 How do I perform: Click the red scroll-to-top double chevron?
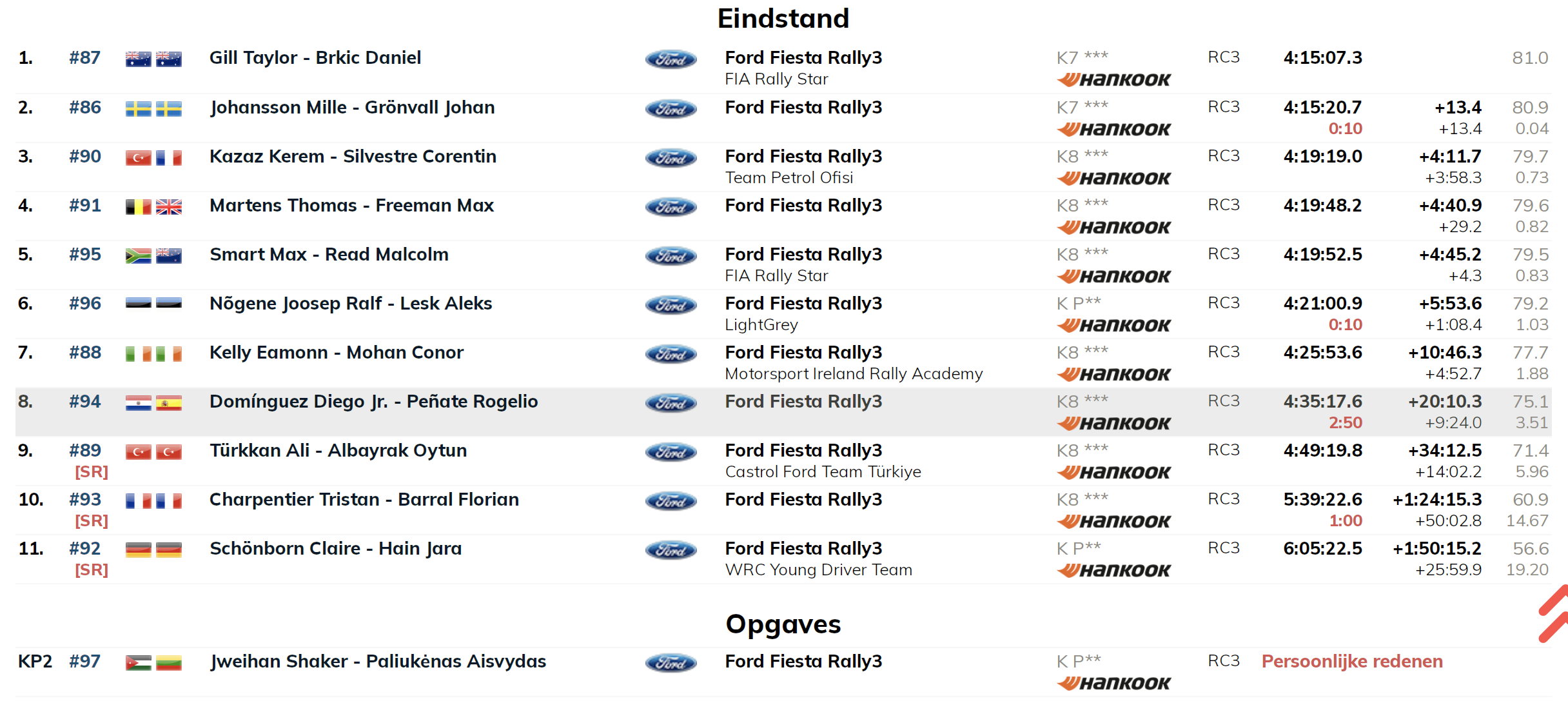[1554, 613]
